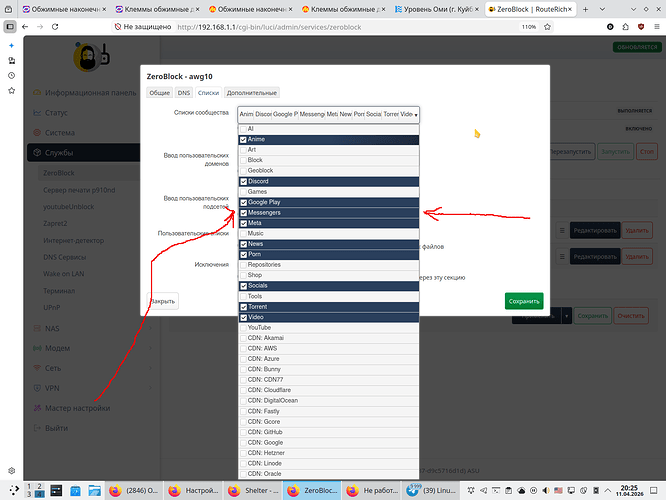Open the sparkle icon in side panel
Screen dimensions: 666x500
click(x=11, y=45)
